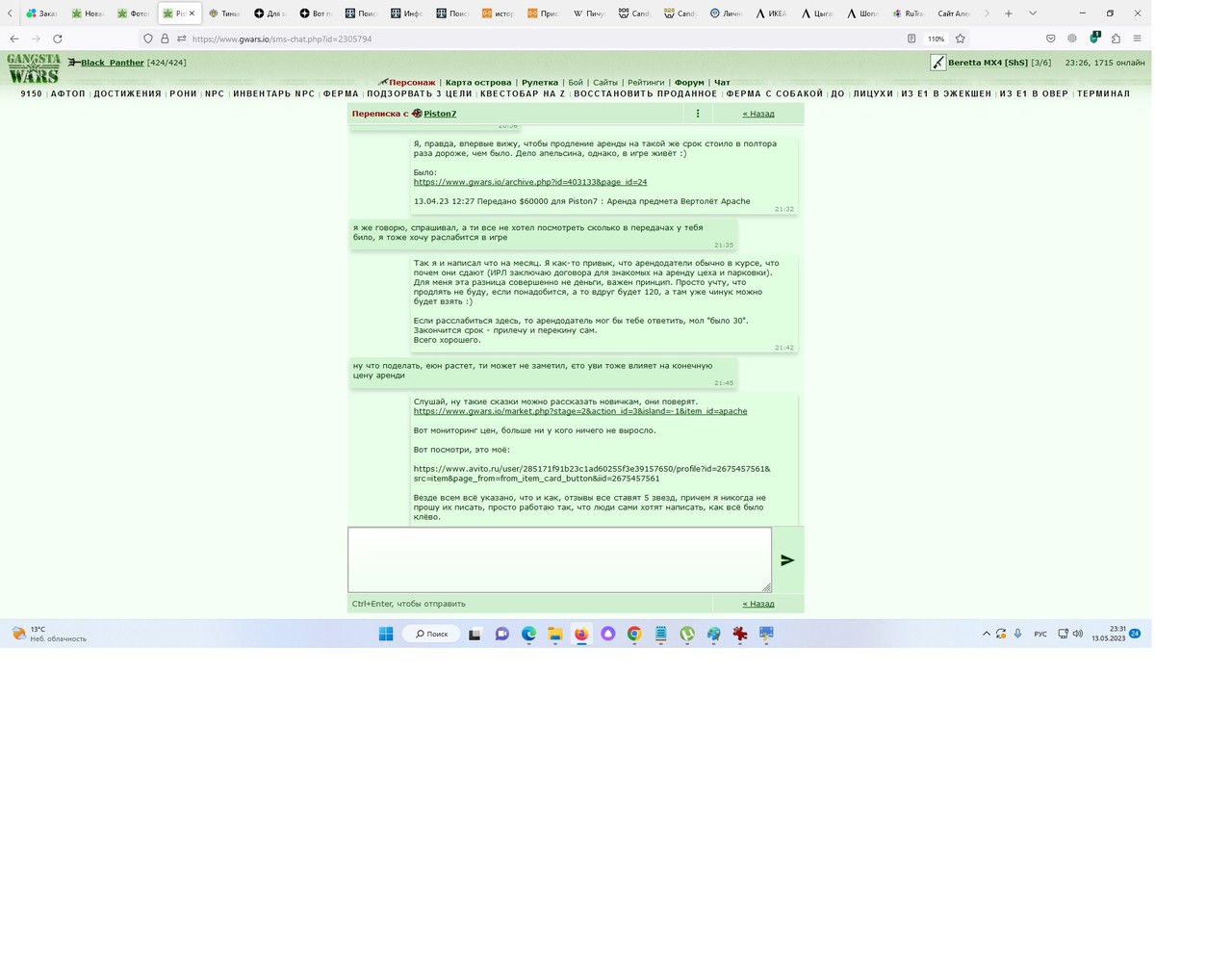
Task: Open Рулетка menu item
Action: pos(540,83)
